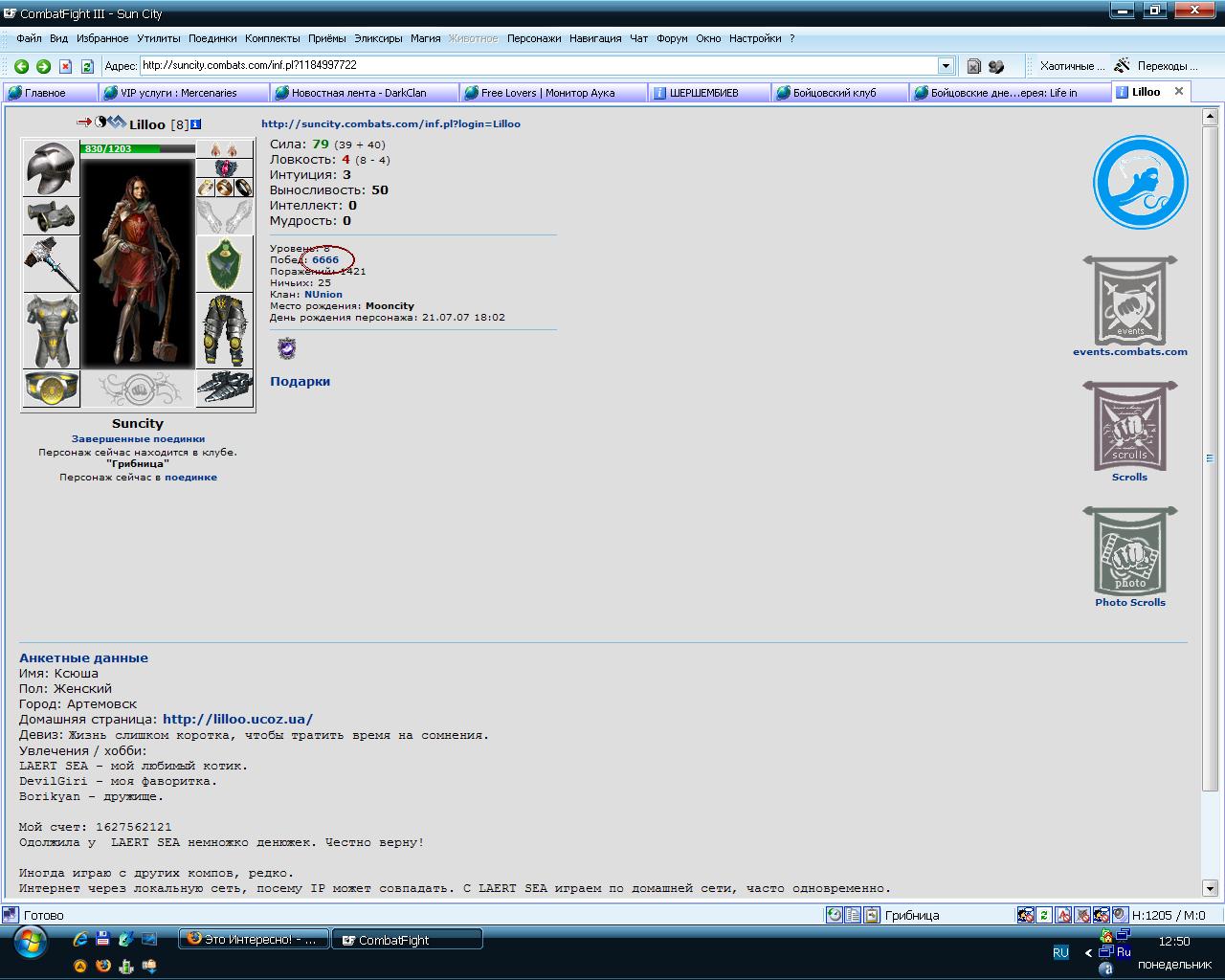Open the Навигация menu

pyautogui.click(x=594, y=38)
